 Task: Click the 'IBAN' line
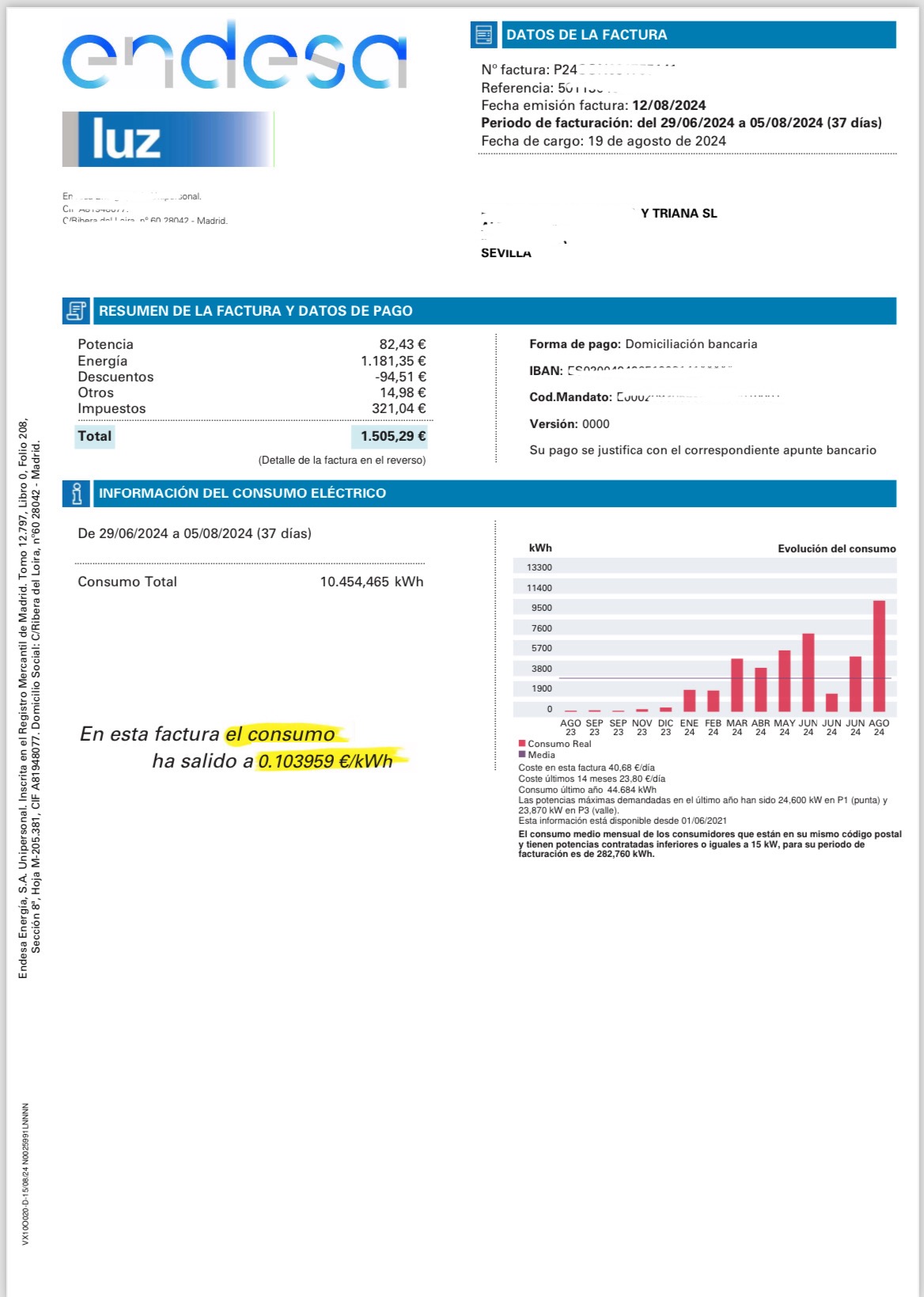[x=631, y=370]
